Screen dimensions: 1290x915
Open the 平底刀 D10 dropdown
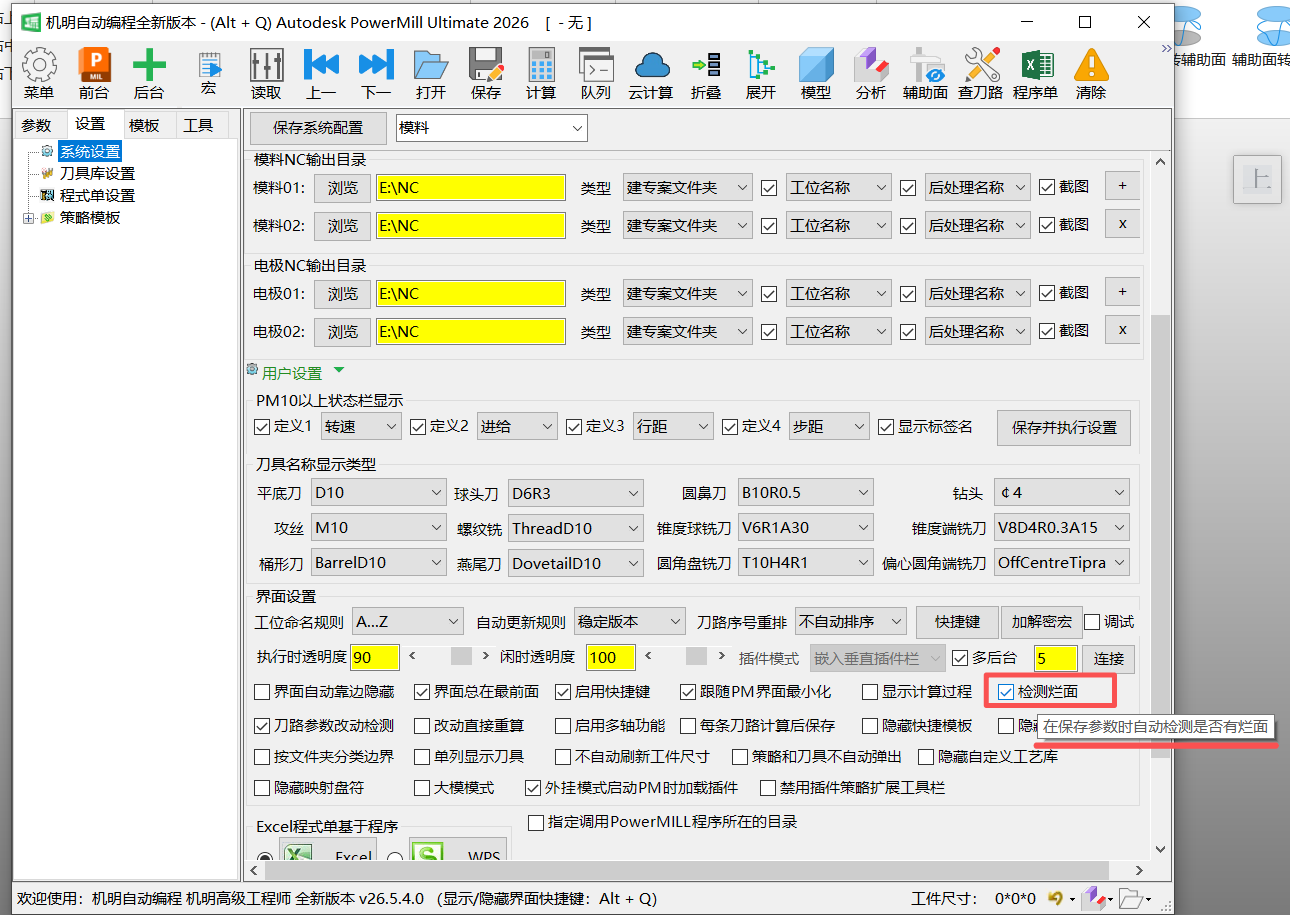[379, 493]
